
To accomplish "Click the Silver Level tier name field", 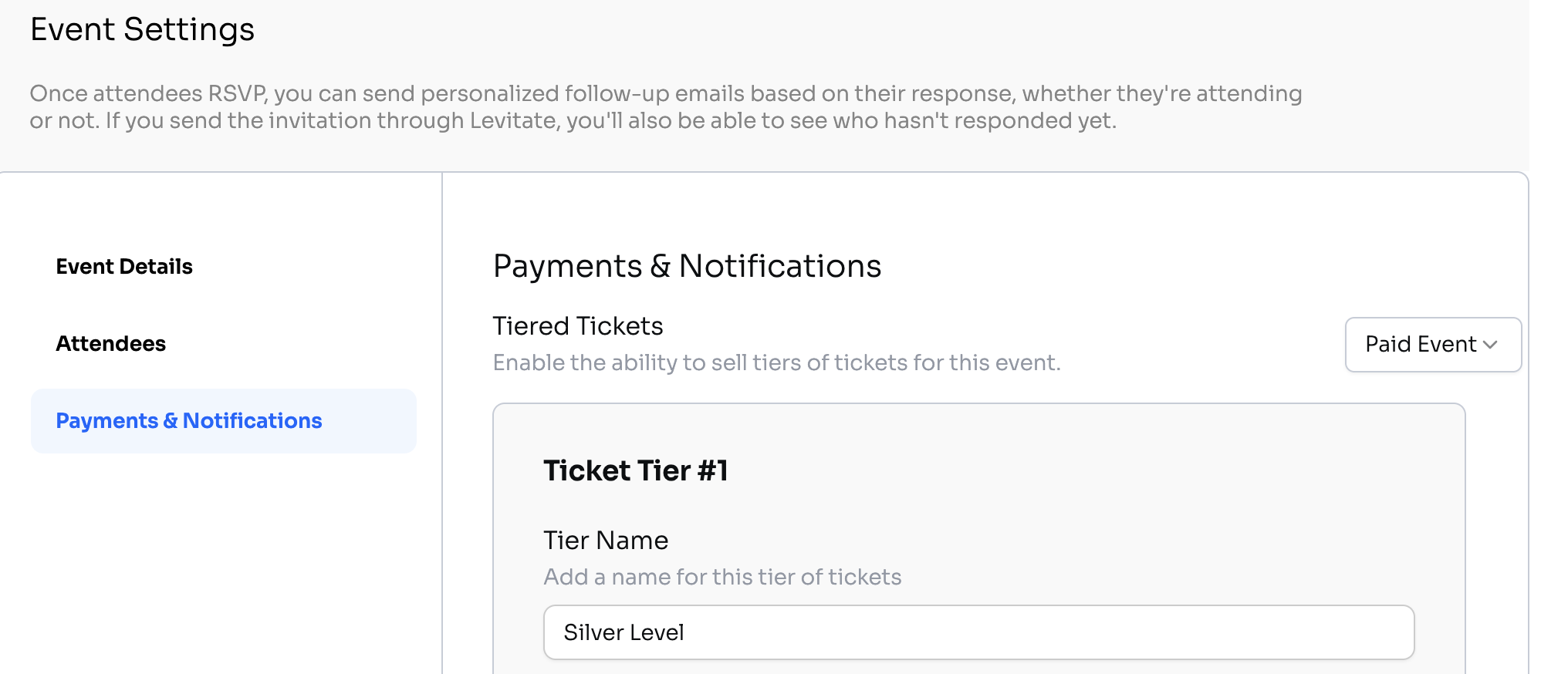I will (x=978, y=632).
